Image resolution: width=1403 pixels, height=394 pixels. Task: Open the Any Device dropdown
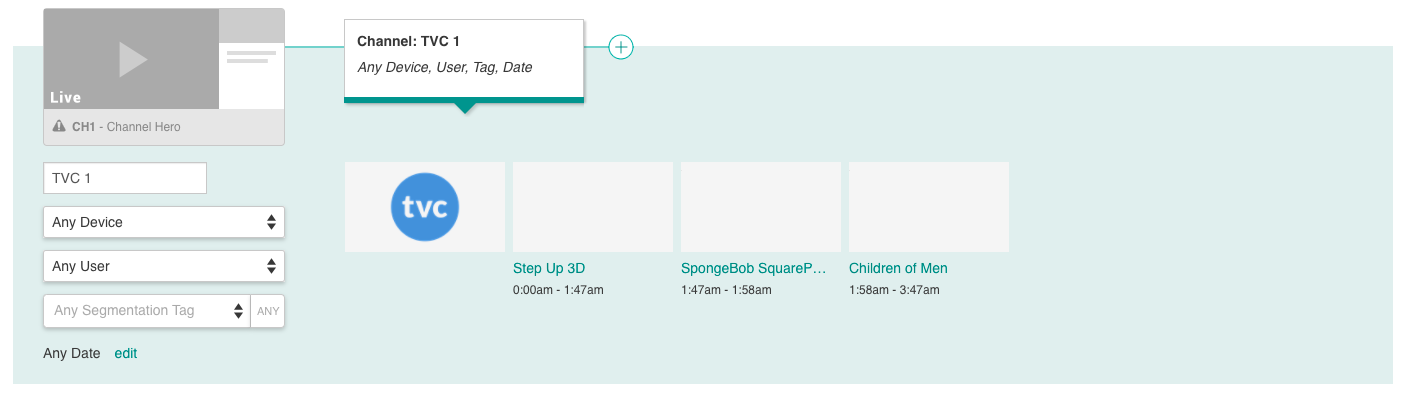point(164,222)
